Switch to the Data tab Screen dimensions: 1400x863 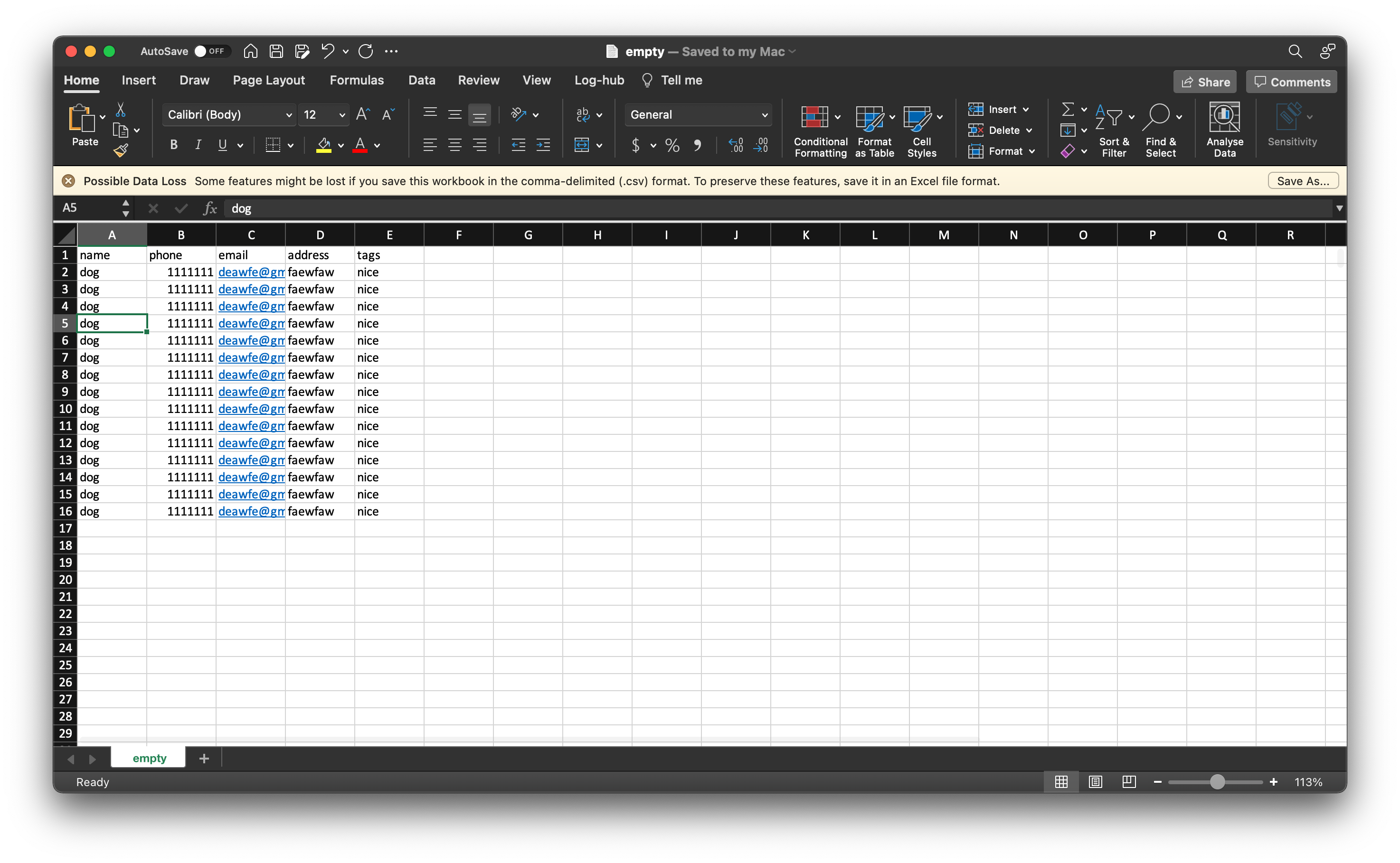(421, 81)
